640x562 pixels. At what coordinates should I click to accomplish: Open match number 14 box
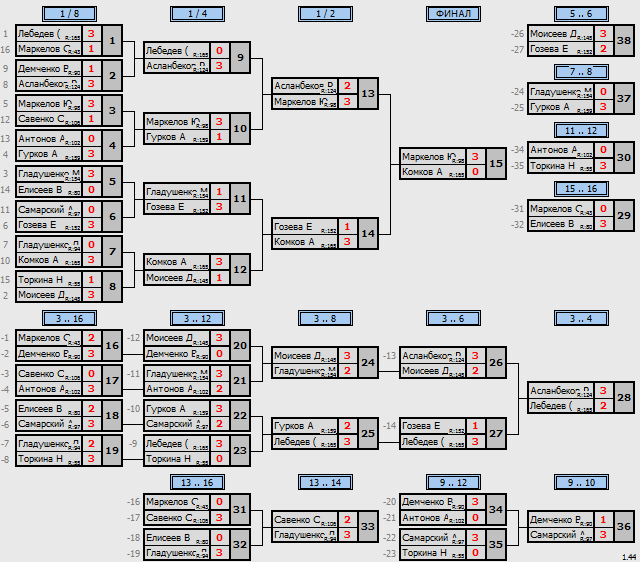coord(368,233)
